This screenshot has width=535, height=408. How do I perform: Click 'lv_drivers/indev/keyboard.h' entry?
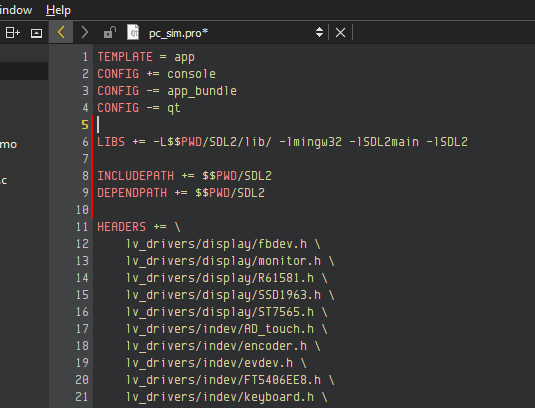pyautogui.click(x=220, y=398)
